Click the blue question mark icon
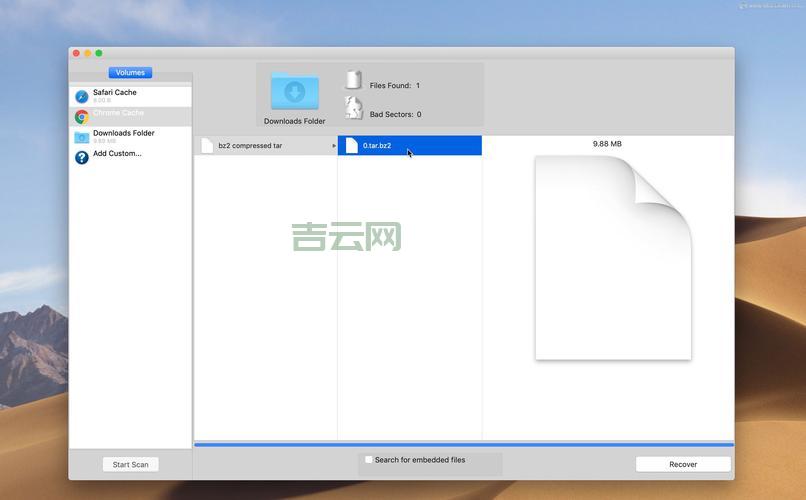Image resolution: width=806 pixels, height=500 pixels. [81, 157]
